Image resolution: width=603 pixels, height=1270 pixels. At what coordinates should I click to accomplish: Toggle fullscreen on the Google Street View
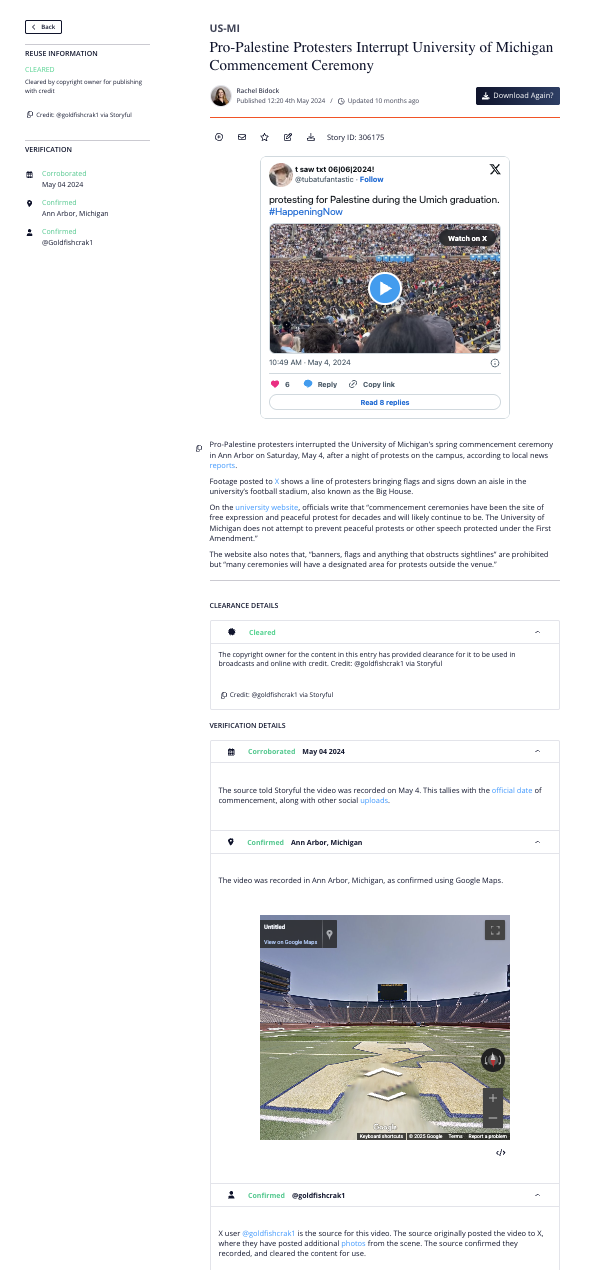coord(494,930)
